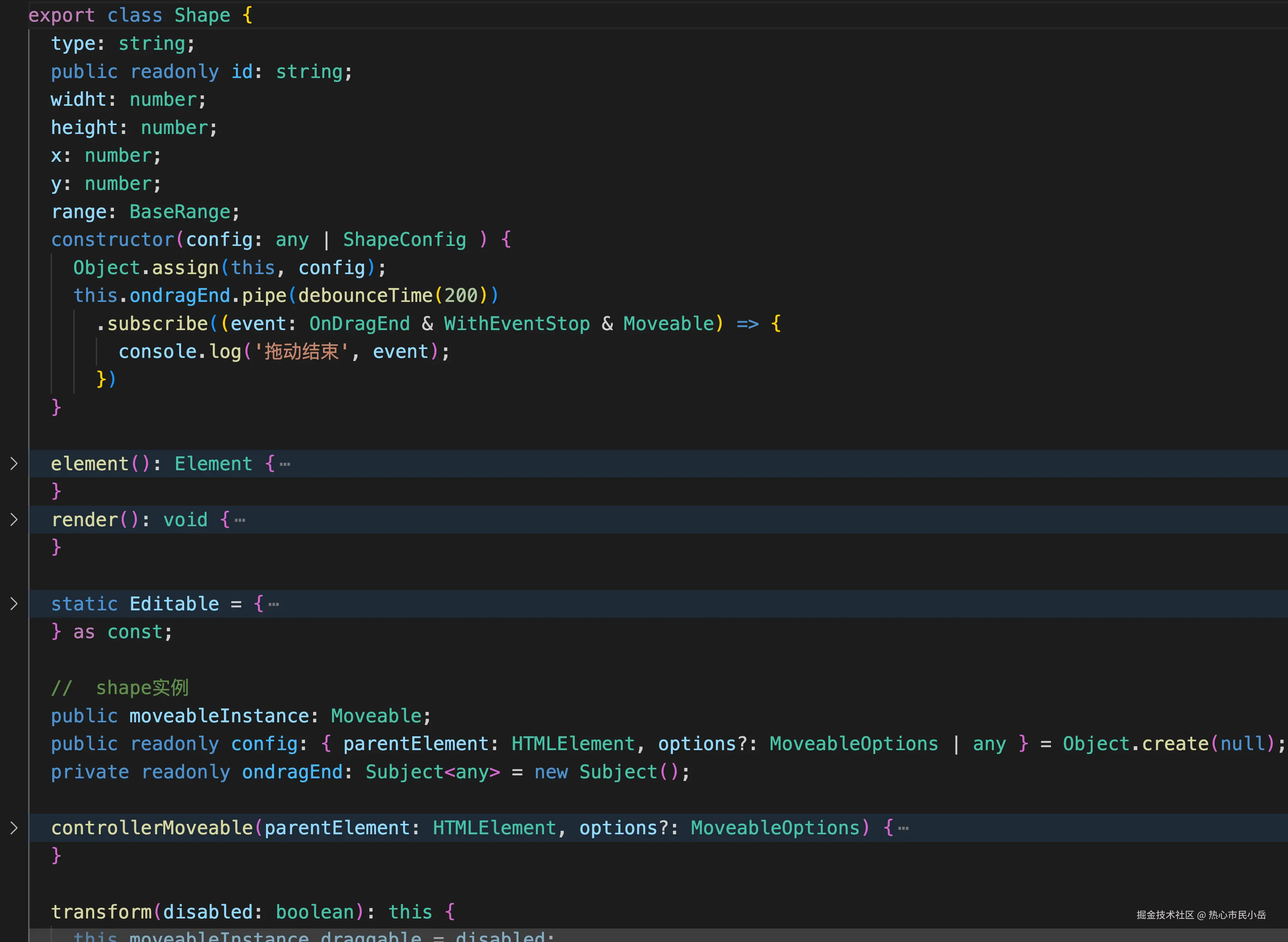
Task: Click the debounceTime function call
Action: (365, 295)
